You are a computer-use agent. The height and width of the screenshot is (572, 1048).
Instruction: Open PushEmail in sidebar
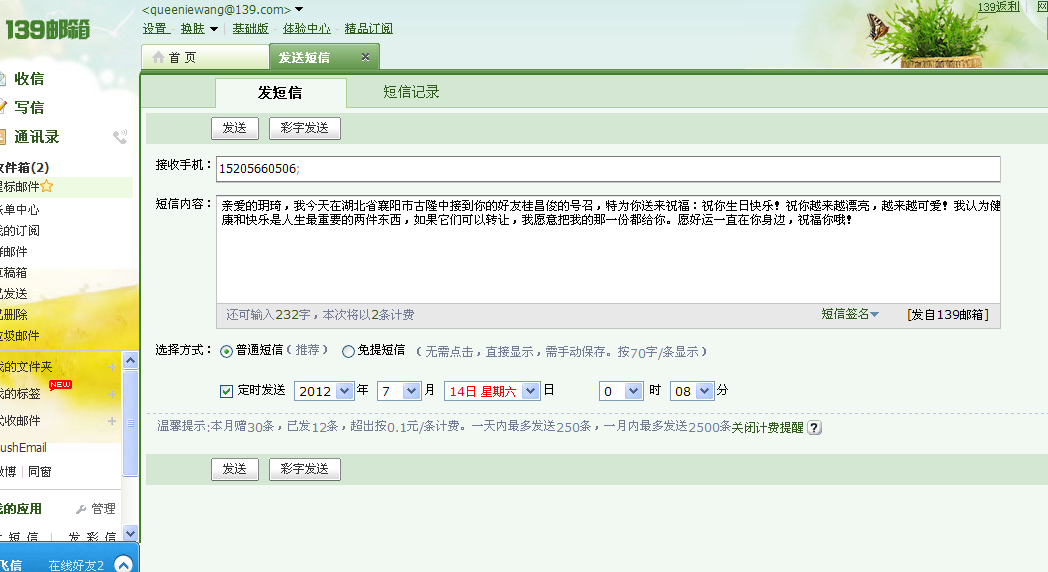point(23,448)
